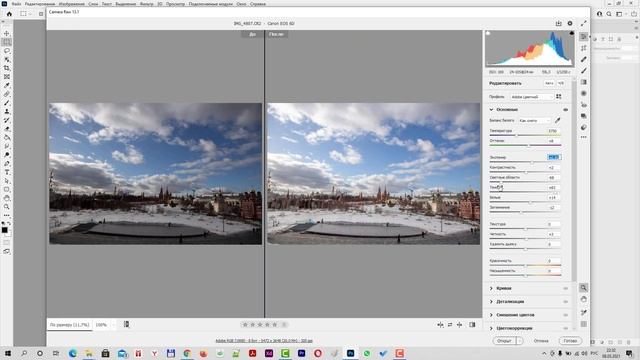Expand the Детализация section
Screen dimensions: 640x360
pyautogui.click(x=491, y=302)
